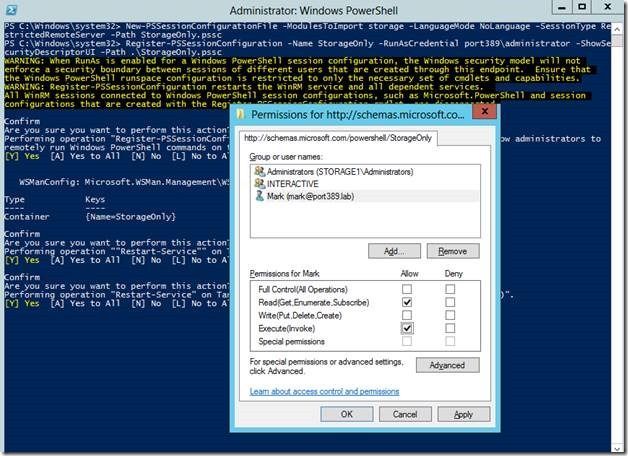The width and height of the screenshot is (628, 456).
Task: Click the {Name=StorageOnly} key text
Action: tap(131, 217)
